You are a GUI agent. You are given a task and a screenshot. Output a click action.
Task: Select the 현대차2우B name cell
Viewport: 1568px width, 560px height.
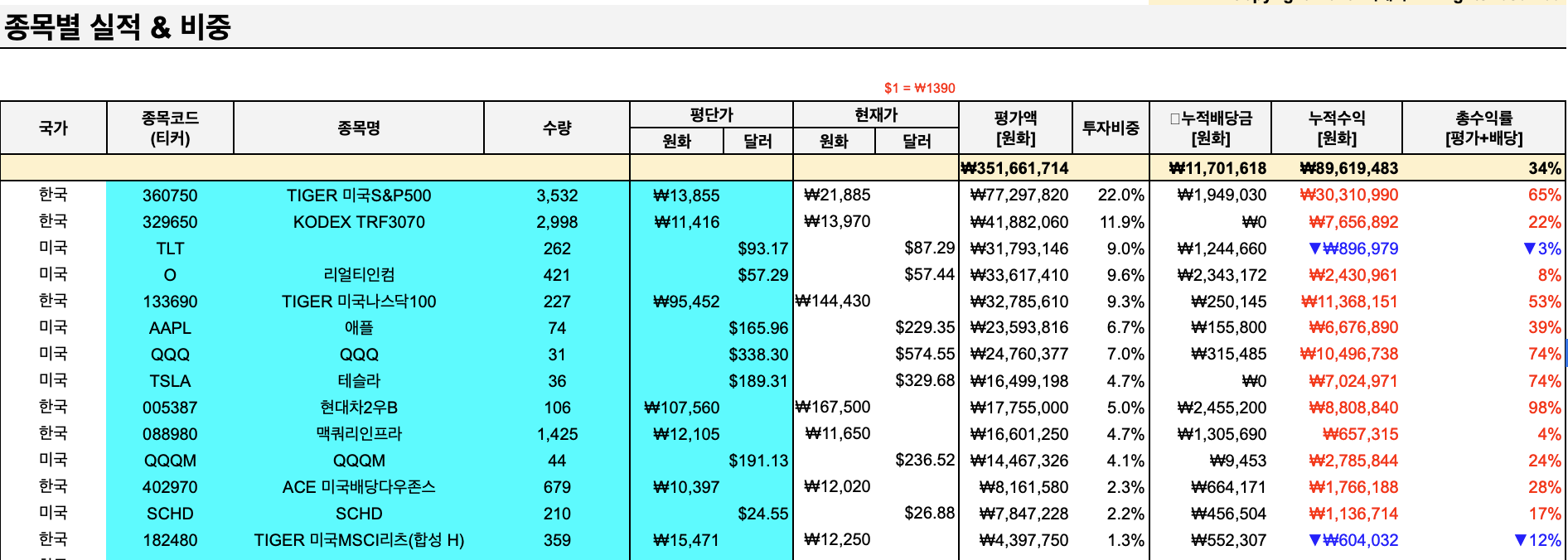(x=358, y=408)
